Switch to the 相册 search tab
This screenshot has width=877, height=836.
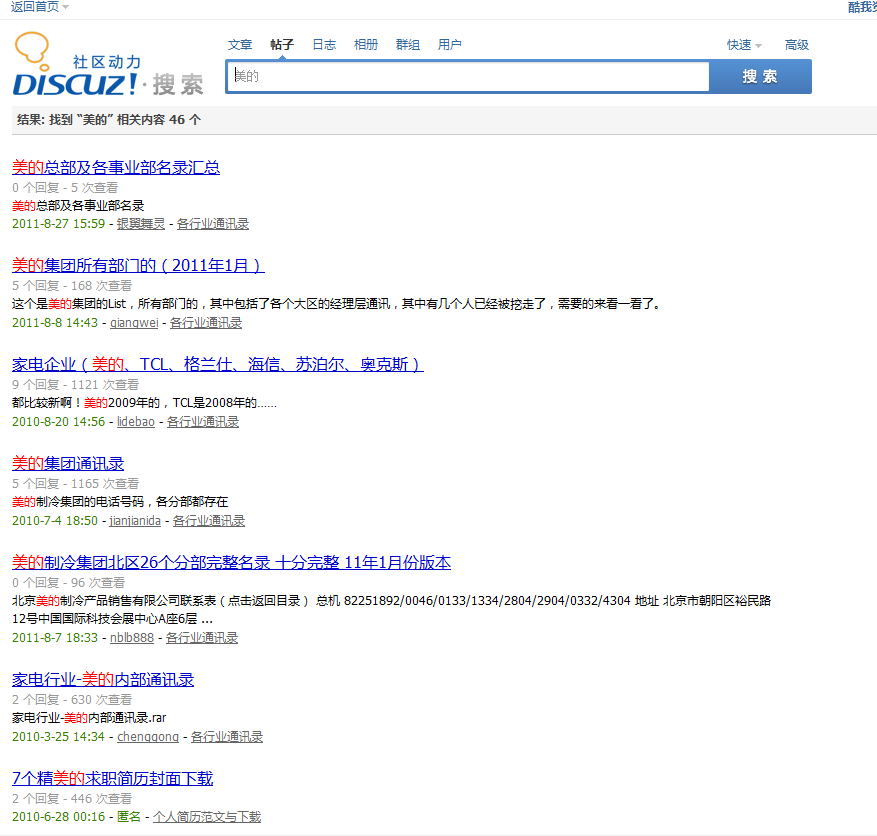(x=366, y=45)
